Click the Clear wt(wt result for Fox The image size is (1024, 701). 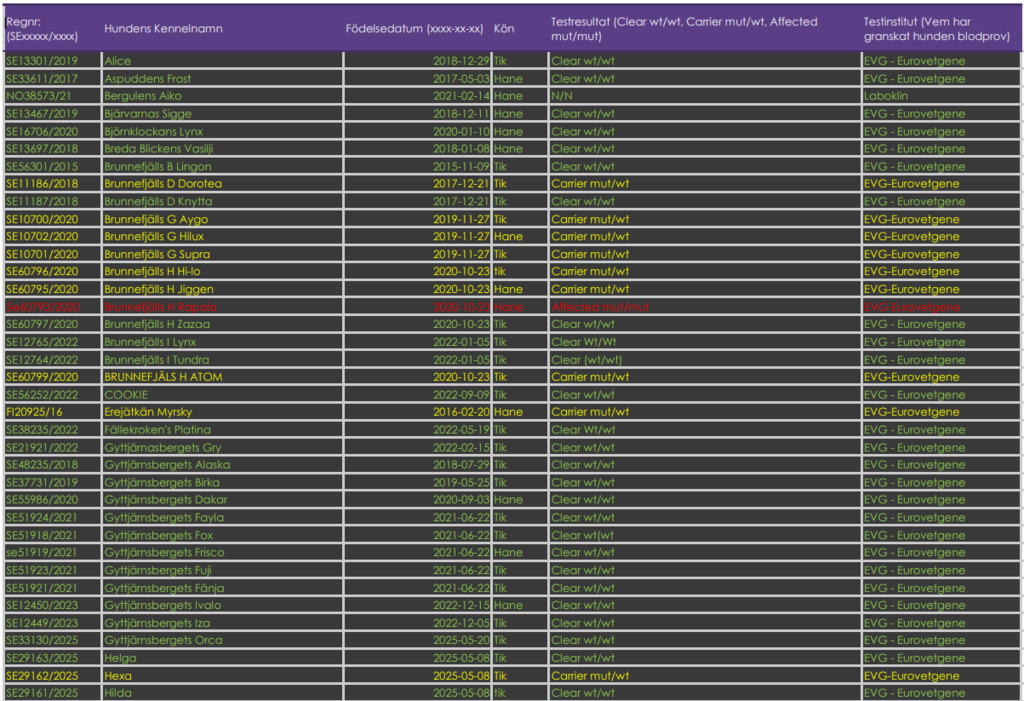(705, 534)
